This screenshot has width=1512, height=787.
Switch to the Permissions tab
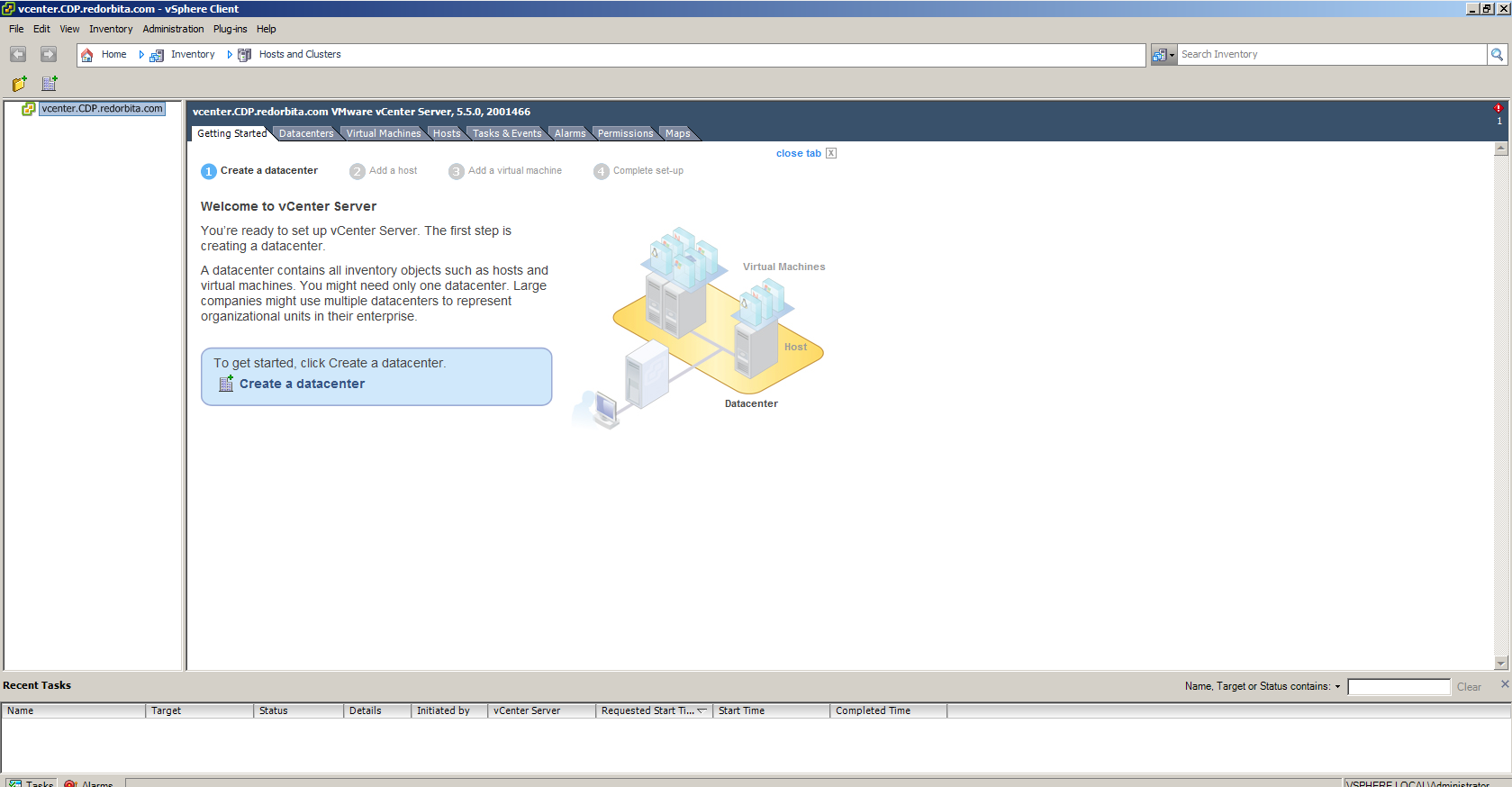(625, 133)
